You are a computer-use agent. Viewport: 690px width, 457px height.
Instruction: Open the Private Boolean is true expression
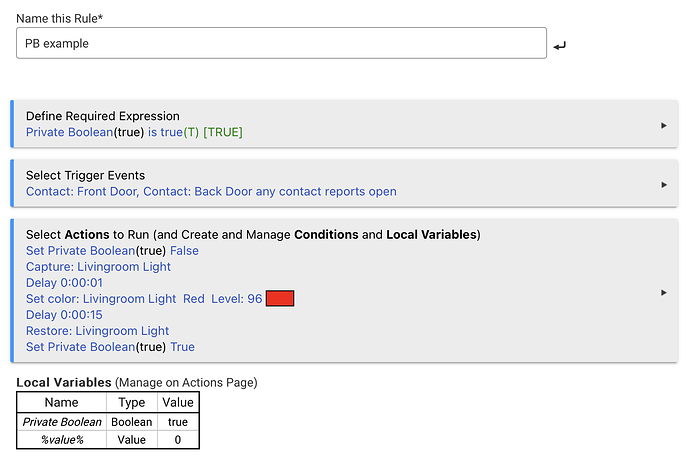[134, 132]
